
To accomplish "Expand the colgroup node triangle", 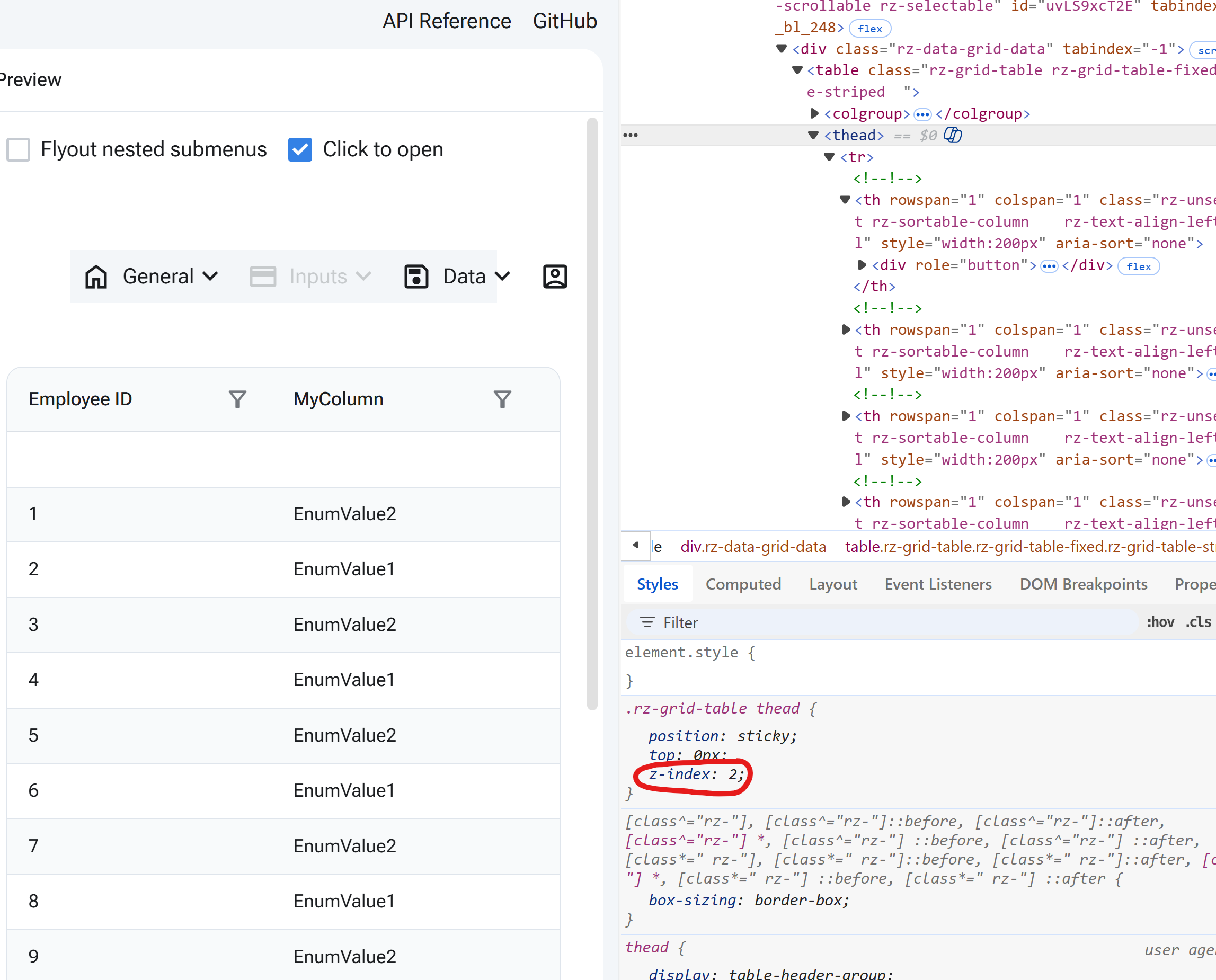I will click(x=814, y=113).
